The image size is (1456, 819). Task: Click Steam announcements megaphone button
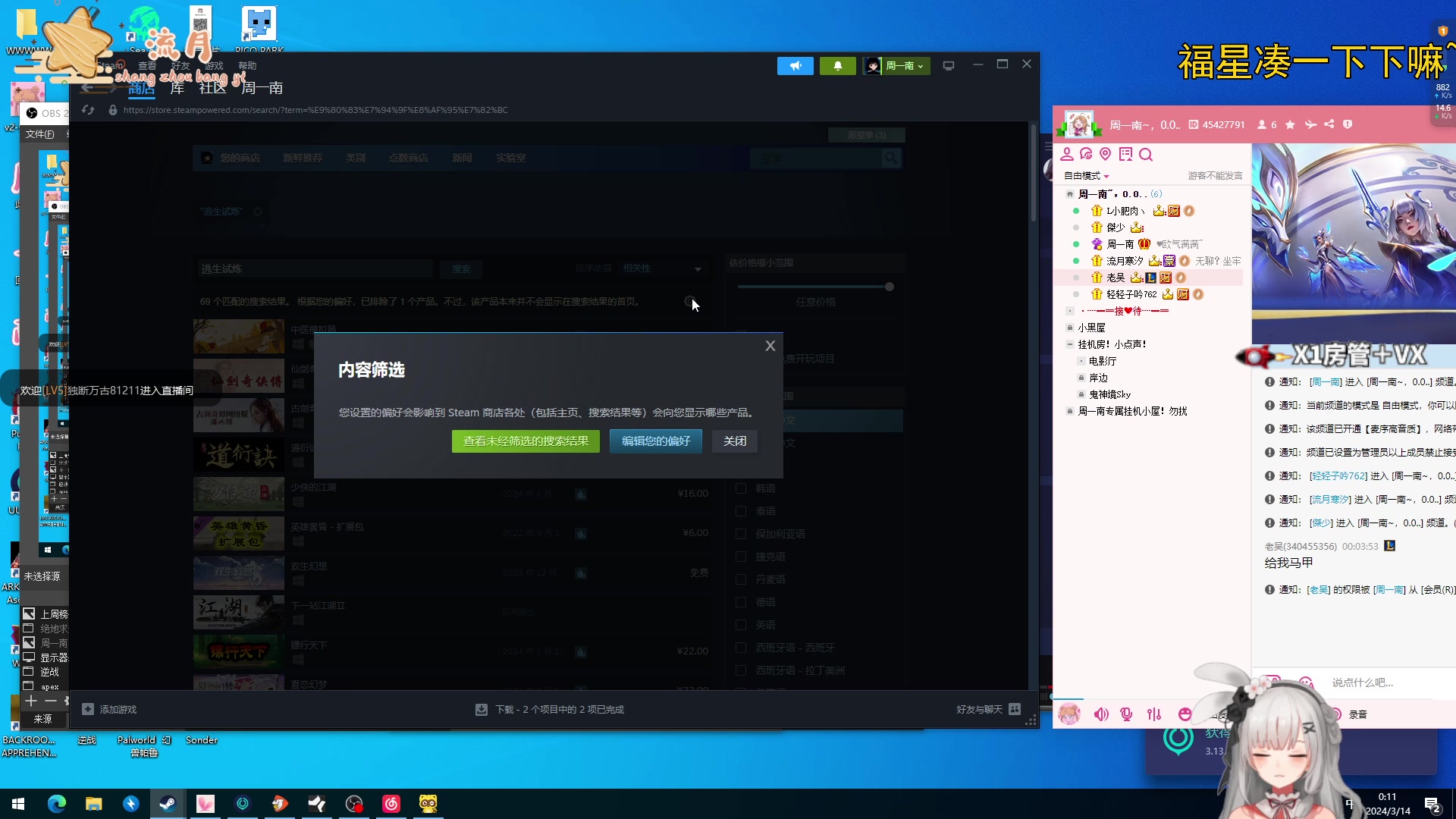coord(795,66)
